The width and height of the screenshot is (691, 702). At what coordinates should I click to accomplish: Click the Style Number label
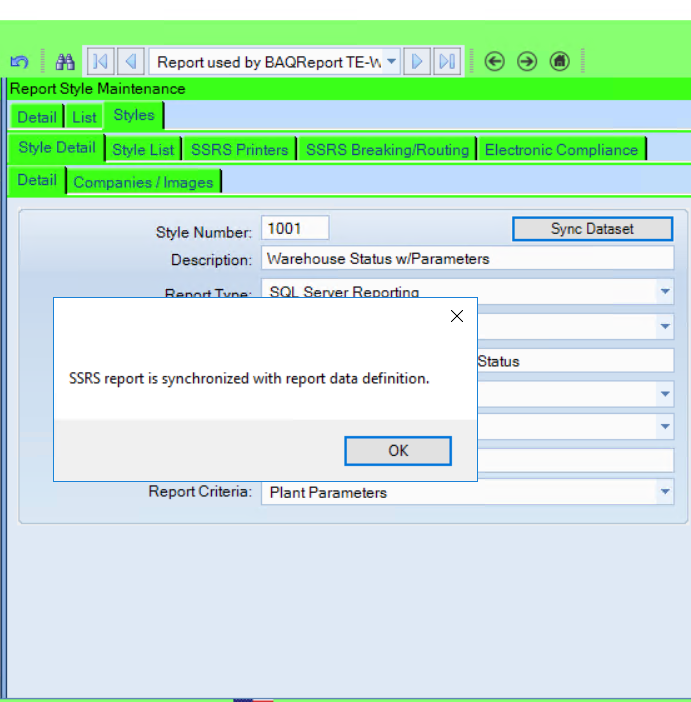point(204,232)
